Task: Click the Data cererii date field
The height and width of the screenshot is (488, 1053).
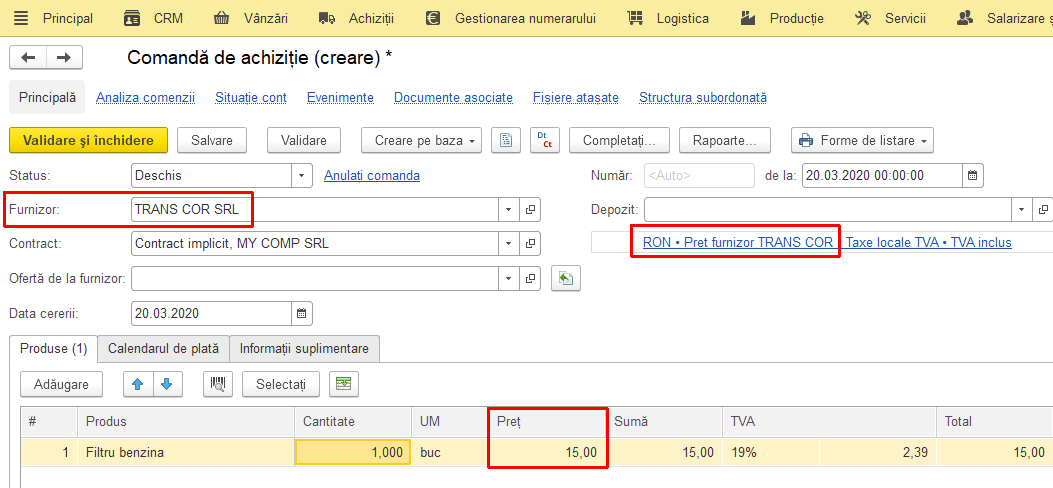Action: tap(212, 313)
